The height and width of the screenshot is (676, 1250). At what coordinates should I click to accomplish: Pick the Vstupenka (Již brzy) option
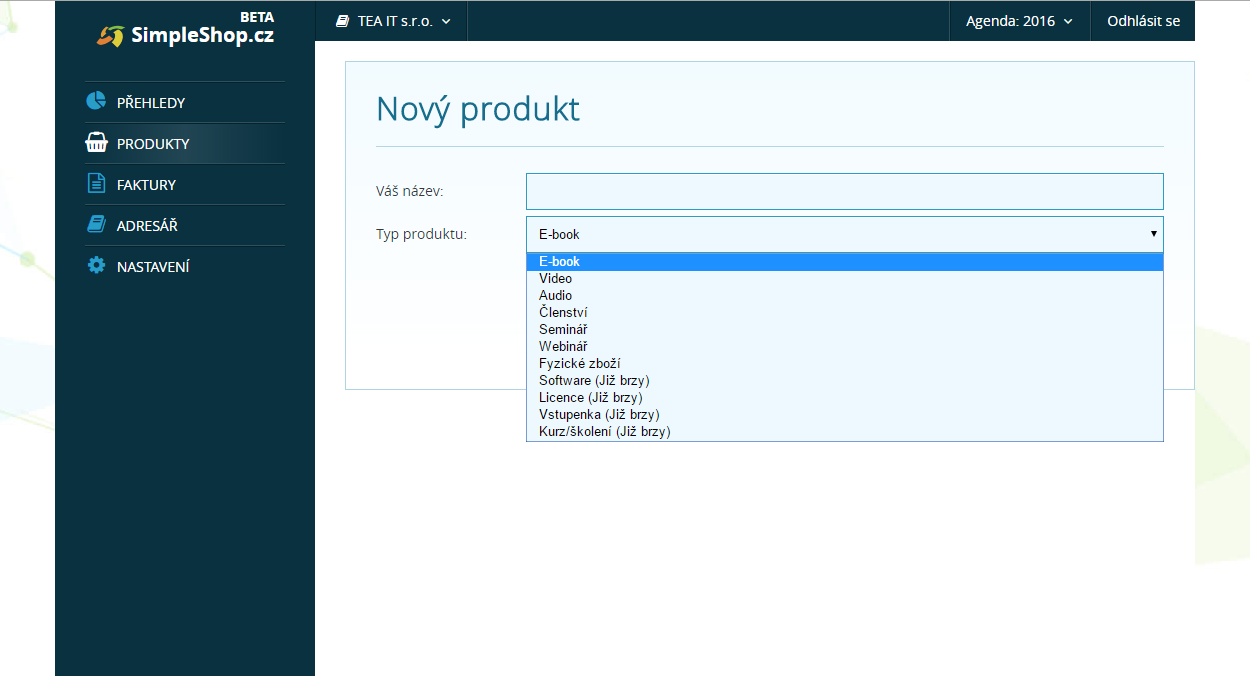845,414
